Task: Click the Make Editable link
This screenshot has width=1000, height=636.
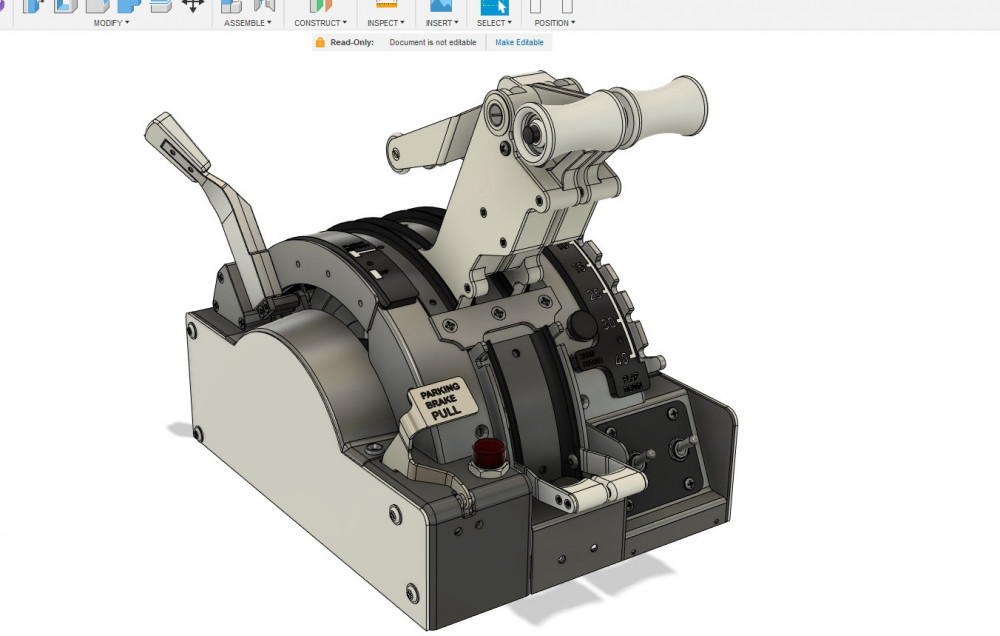Action: pyautogui.click(x=519, y=42)
